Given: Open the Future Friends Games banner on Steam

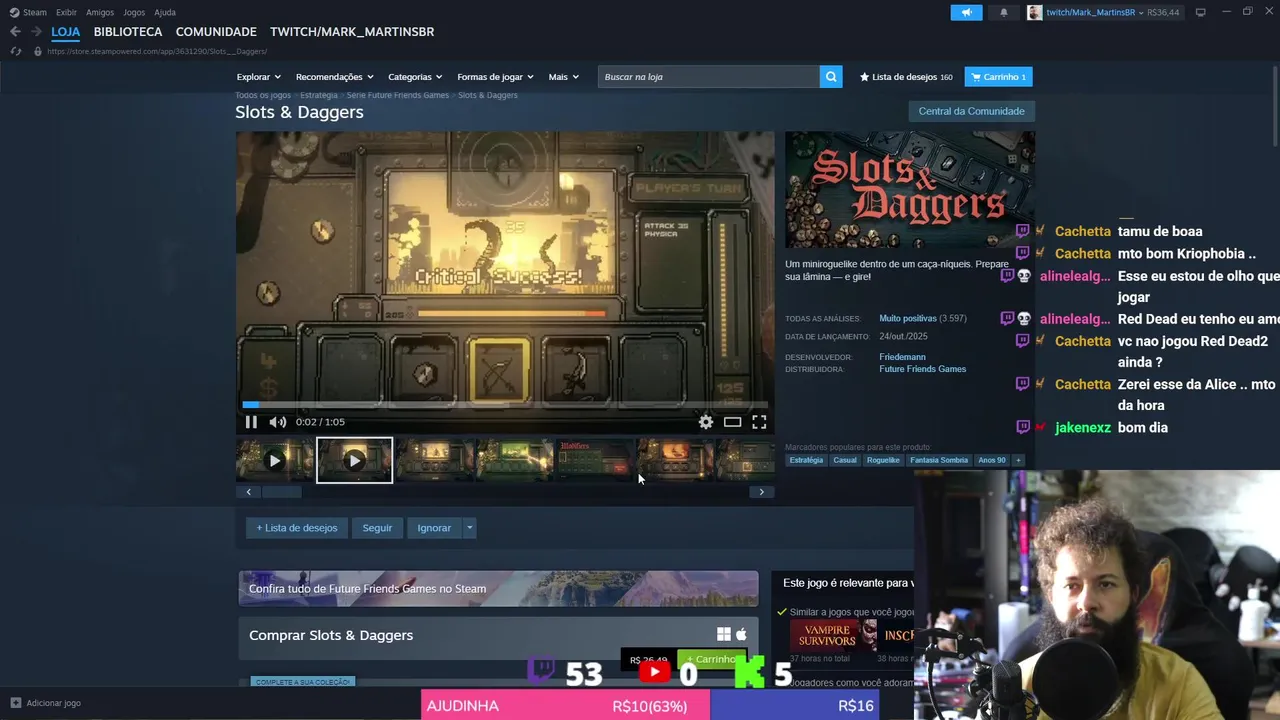Looking at the screenshot, I should click(x=498, y=588).
